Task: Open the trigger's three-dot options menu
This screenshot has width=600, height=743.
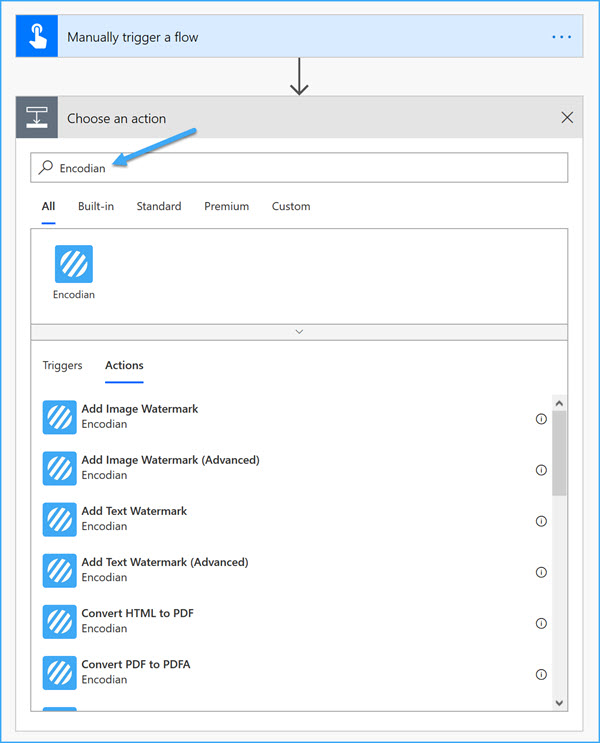Action: (562, 37)
